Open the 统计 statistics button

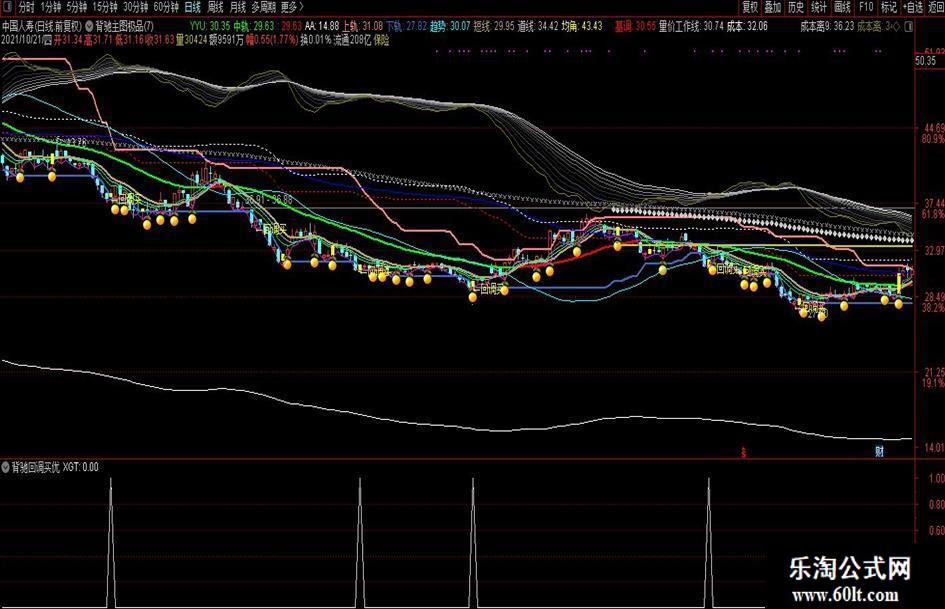[819, 7]
